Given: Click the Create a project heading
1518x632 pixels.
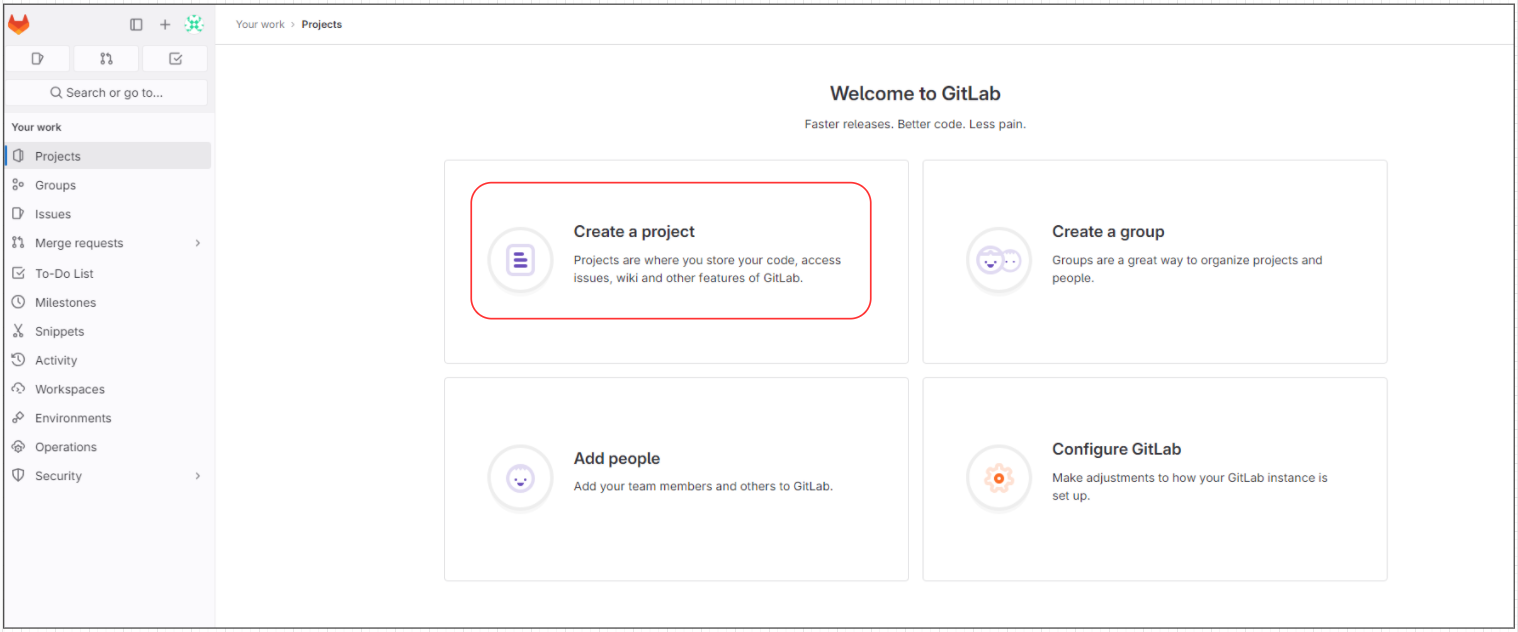Looking at the screenshot, I should tap(634, 232).
